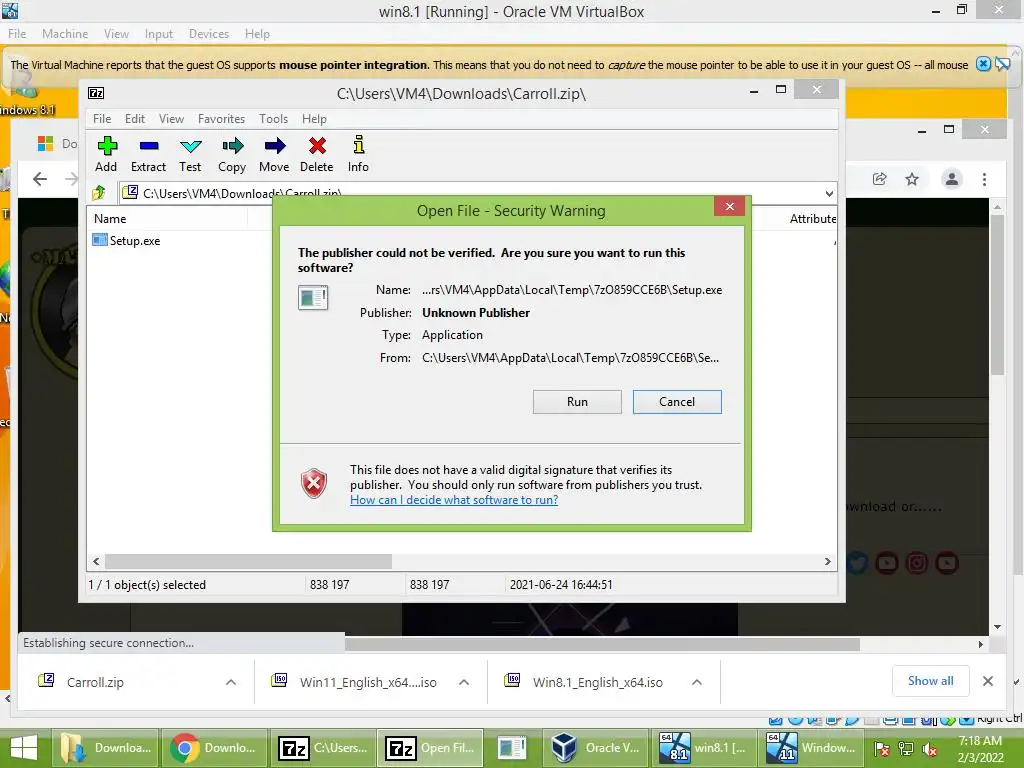
Task: Open Windows 11 VM taskbar item
Action: tap(810, 748)
